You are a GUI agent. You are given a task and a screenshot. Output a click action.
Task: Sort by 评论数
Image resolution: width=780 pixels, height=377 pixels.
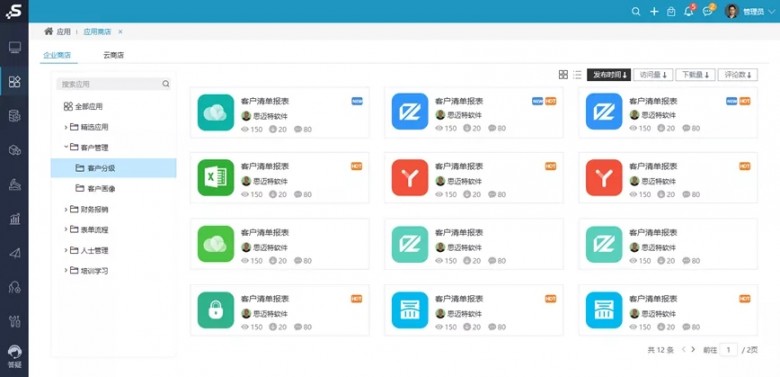pyautogui.click(x=738, y=75)
